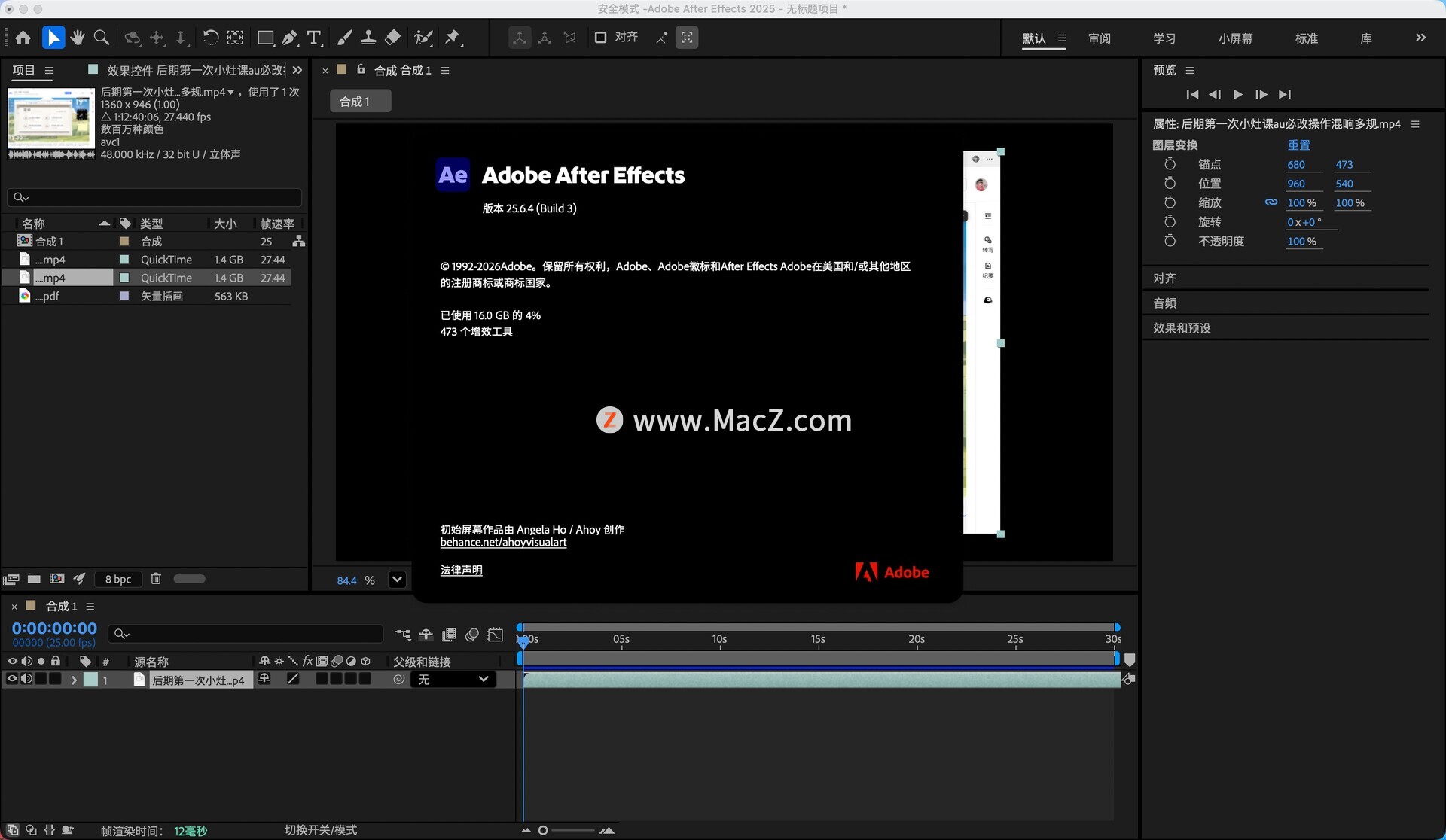This screenshot has height=840, width=1446.
Task: Mute audio of layer 1
Action: pyautogui.click(x=27, y=679)
